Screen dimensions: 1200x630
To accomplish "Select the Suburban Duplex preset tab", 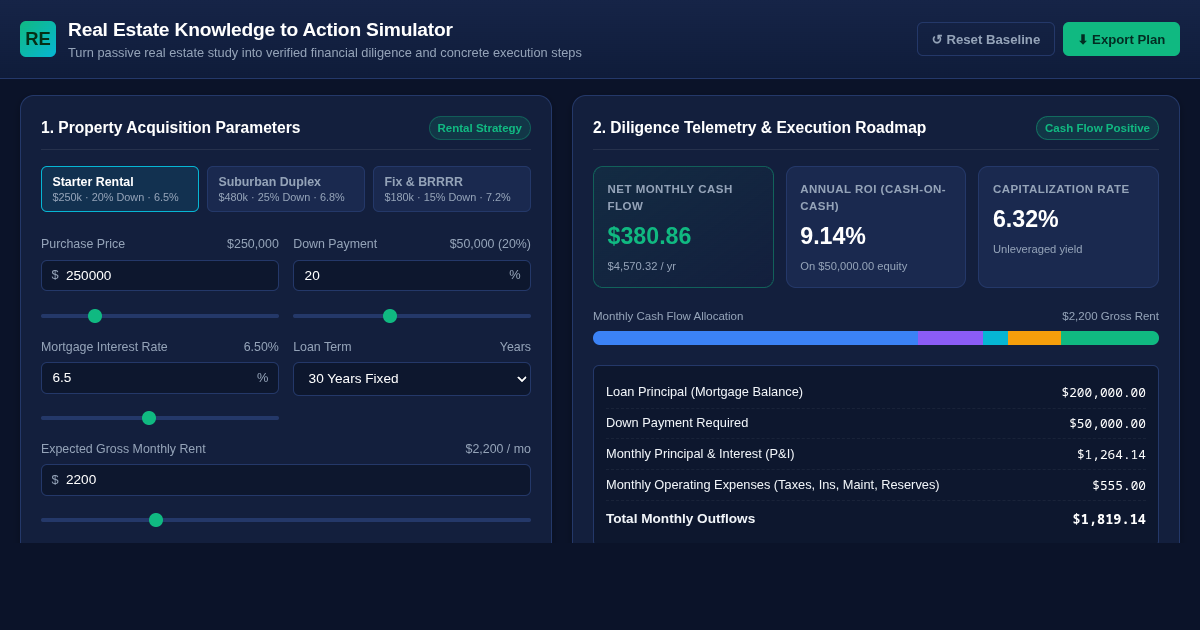I will [286, 189].
